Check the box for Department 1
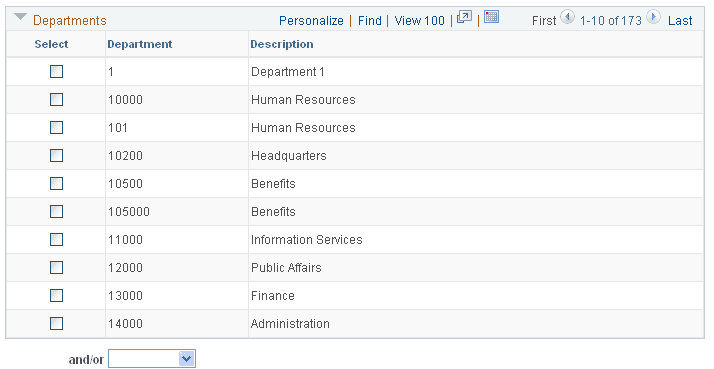This screenshot has height=369, width=714. (x=56, y=72)
